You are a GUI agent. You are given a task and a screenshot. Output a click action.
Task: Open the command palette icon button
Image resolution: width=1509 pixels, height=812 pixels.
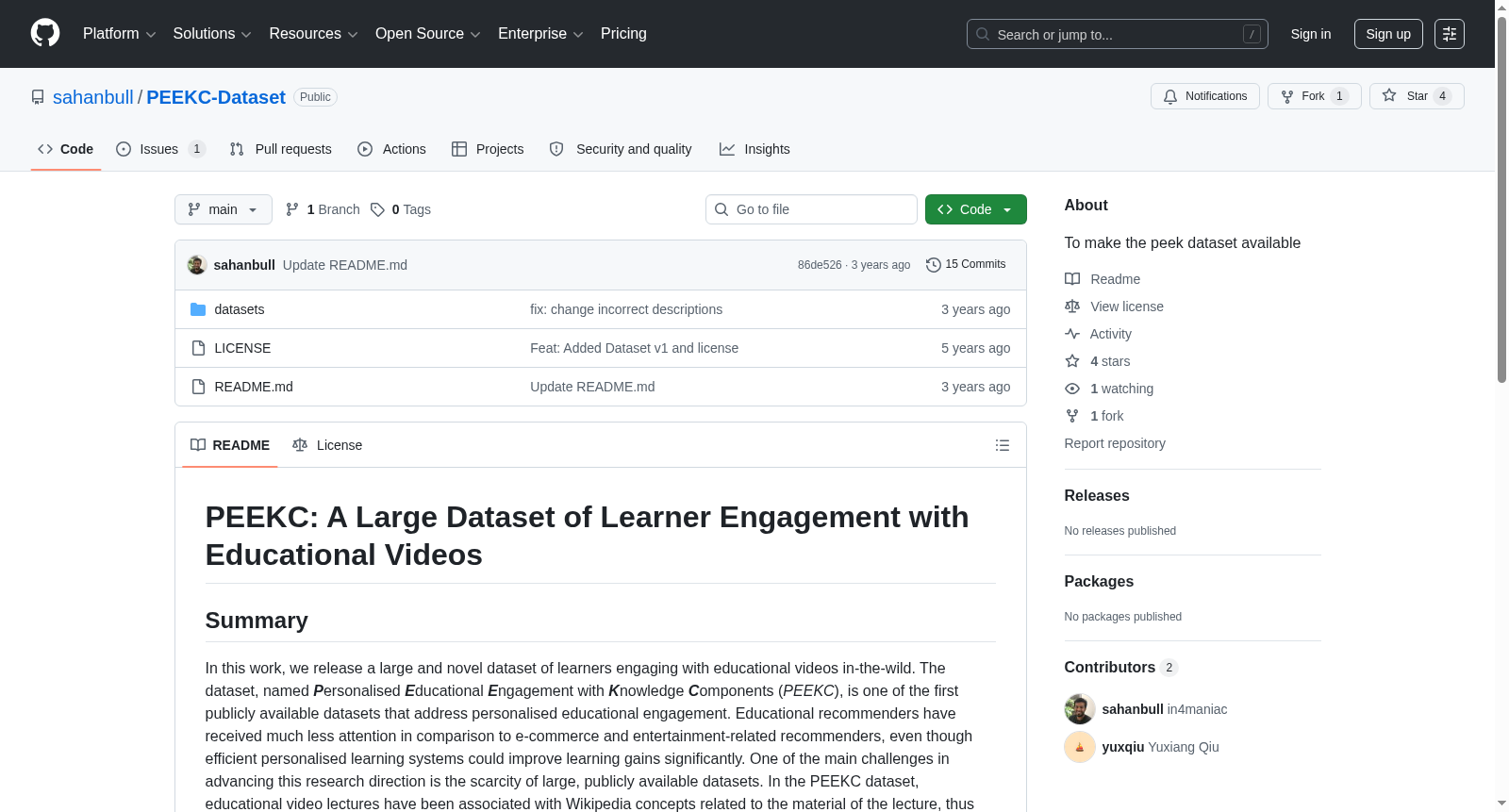pyautogui.click(x=1449, y=34)
